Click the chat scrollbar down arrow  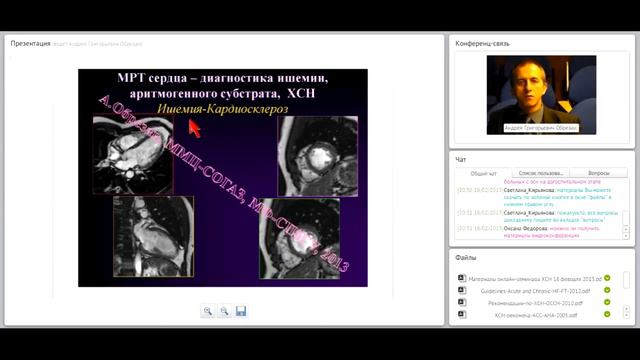626,236
